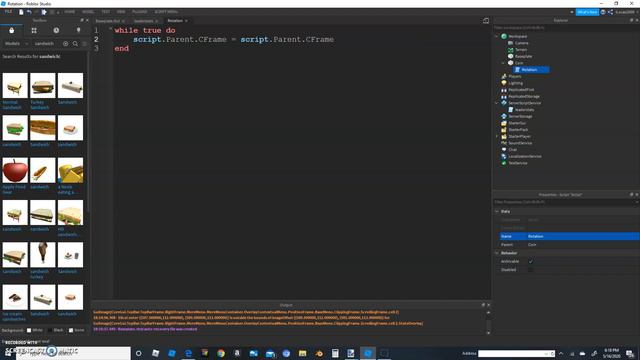
Task: Click the Lighting bulb icon in Explorer
Action: [504, 83]
